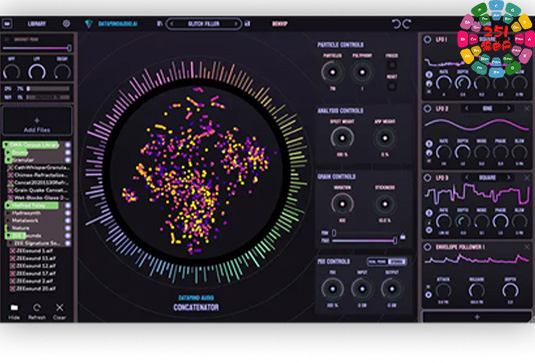This screenshot has width=535, height=363.
Task: Toggle the Dual Mono / Stereo switch
Action: 387,262
